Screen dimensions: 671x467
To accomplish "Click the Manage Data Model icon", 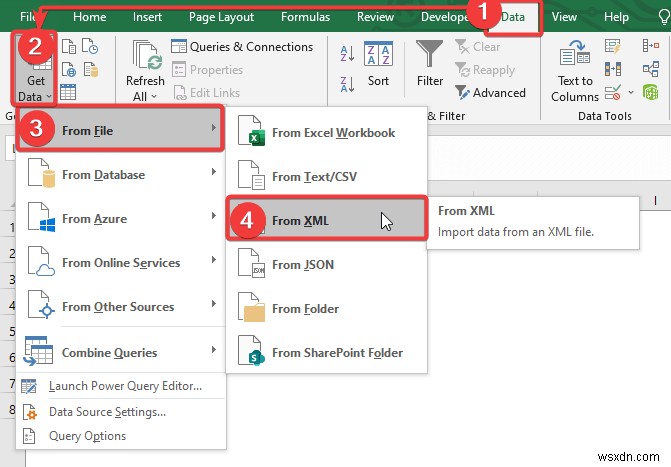I will pyautogui.click(x=650, y=92).
